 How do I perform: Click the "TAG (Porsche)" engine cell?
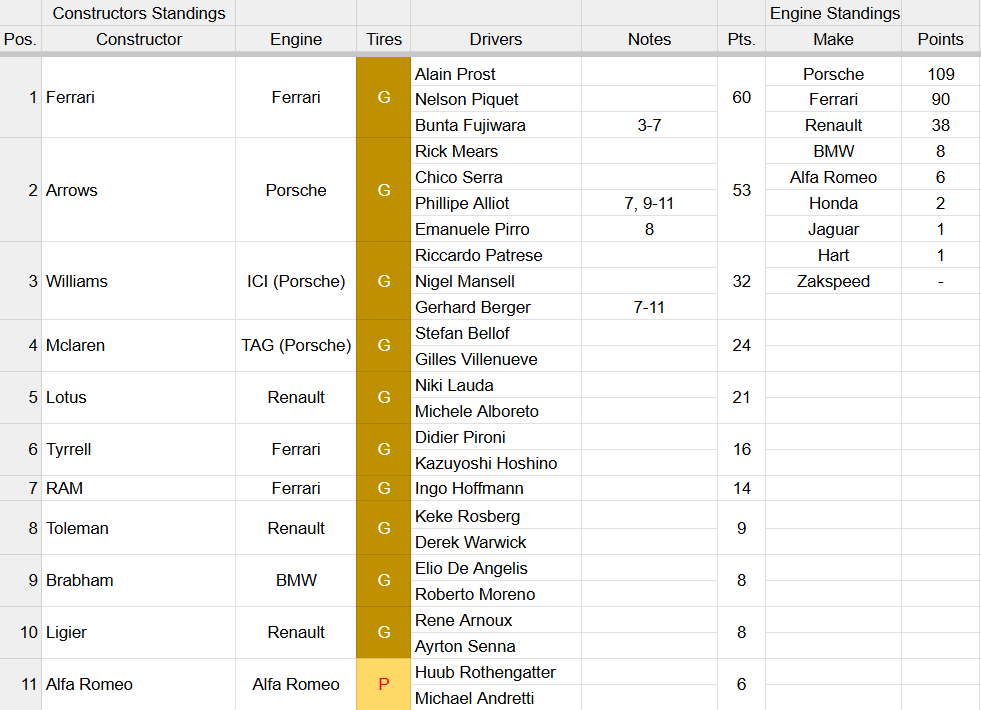click(x=296, y=345)
